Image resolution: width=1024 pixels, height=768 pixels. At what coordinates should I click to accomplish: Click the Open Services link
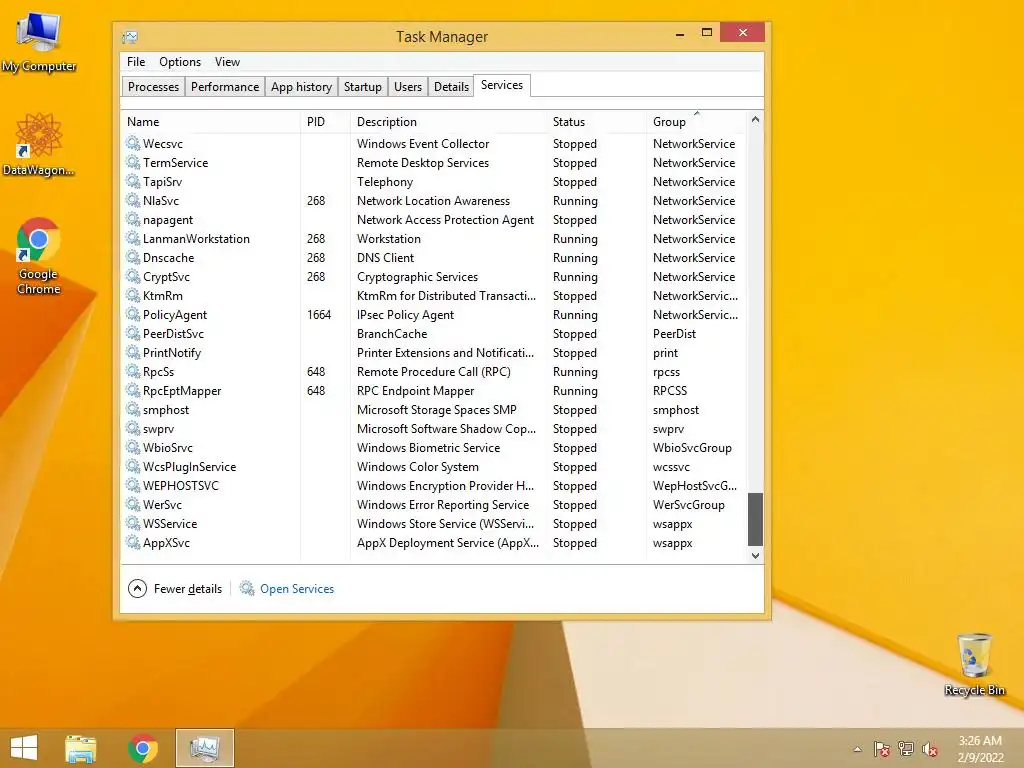coord(297,588)
